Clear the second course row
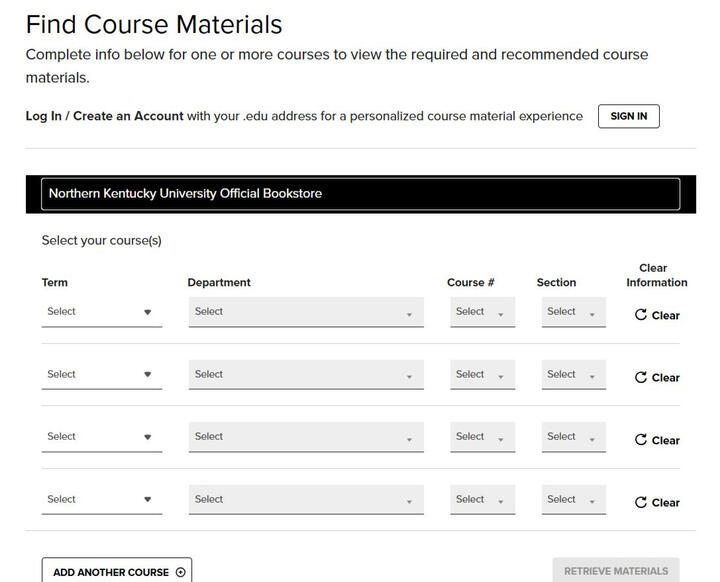This screenshot has width=720, height=582. click(x=657, y=378)
